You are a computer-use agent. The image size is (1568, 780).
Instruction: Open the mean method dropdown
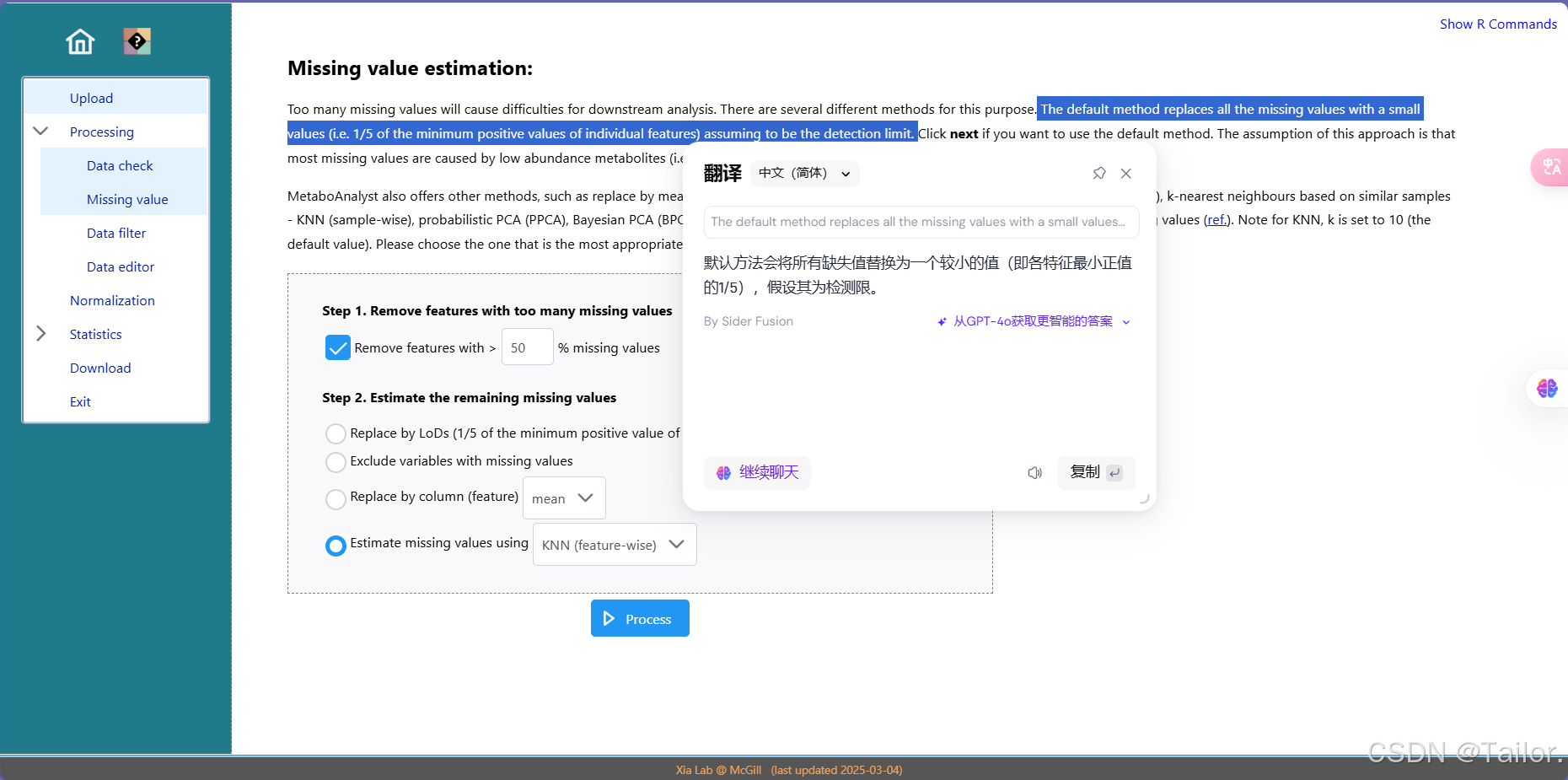tap(564, 498)
